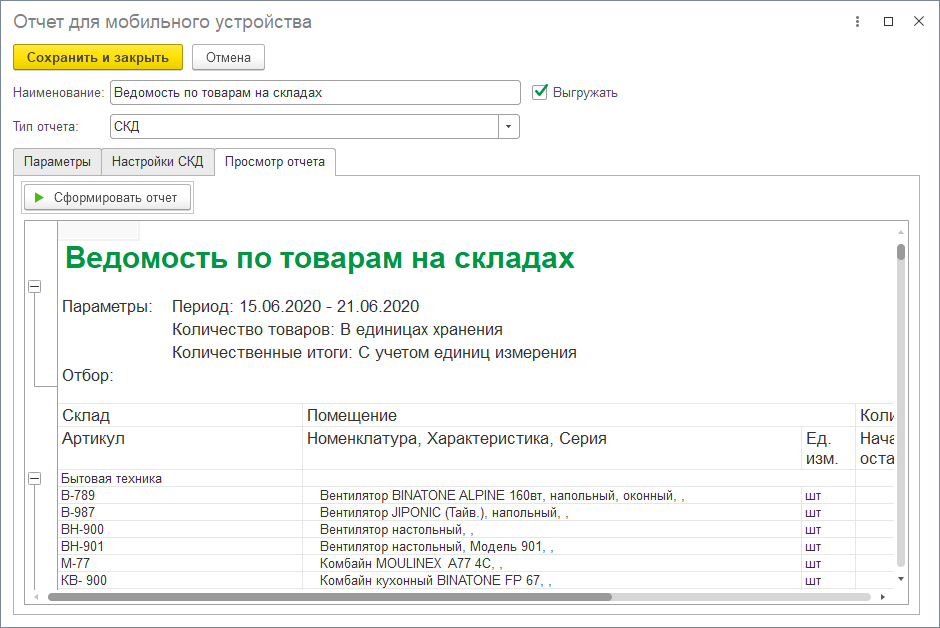Select article cell КВ- 900
This screenshot has width=940, height=628.
pyautogui.click(x=180, y=581)
